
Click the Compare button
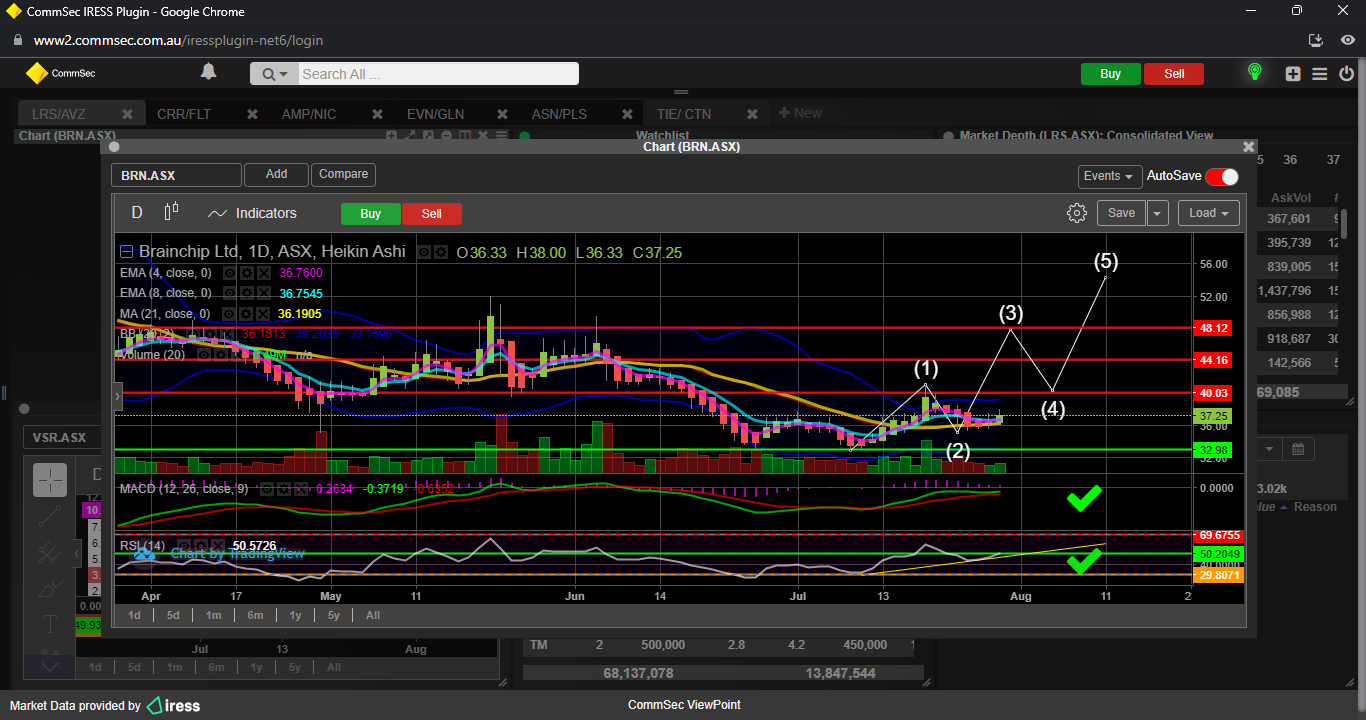click(x=343, y=174)
